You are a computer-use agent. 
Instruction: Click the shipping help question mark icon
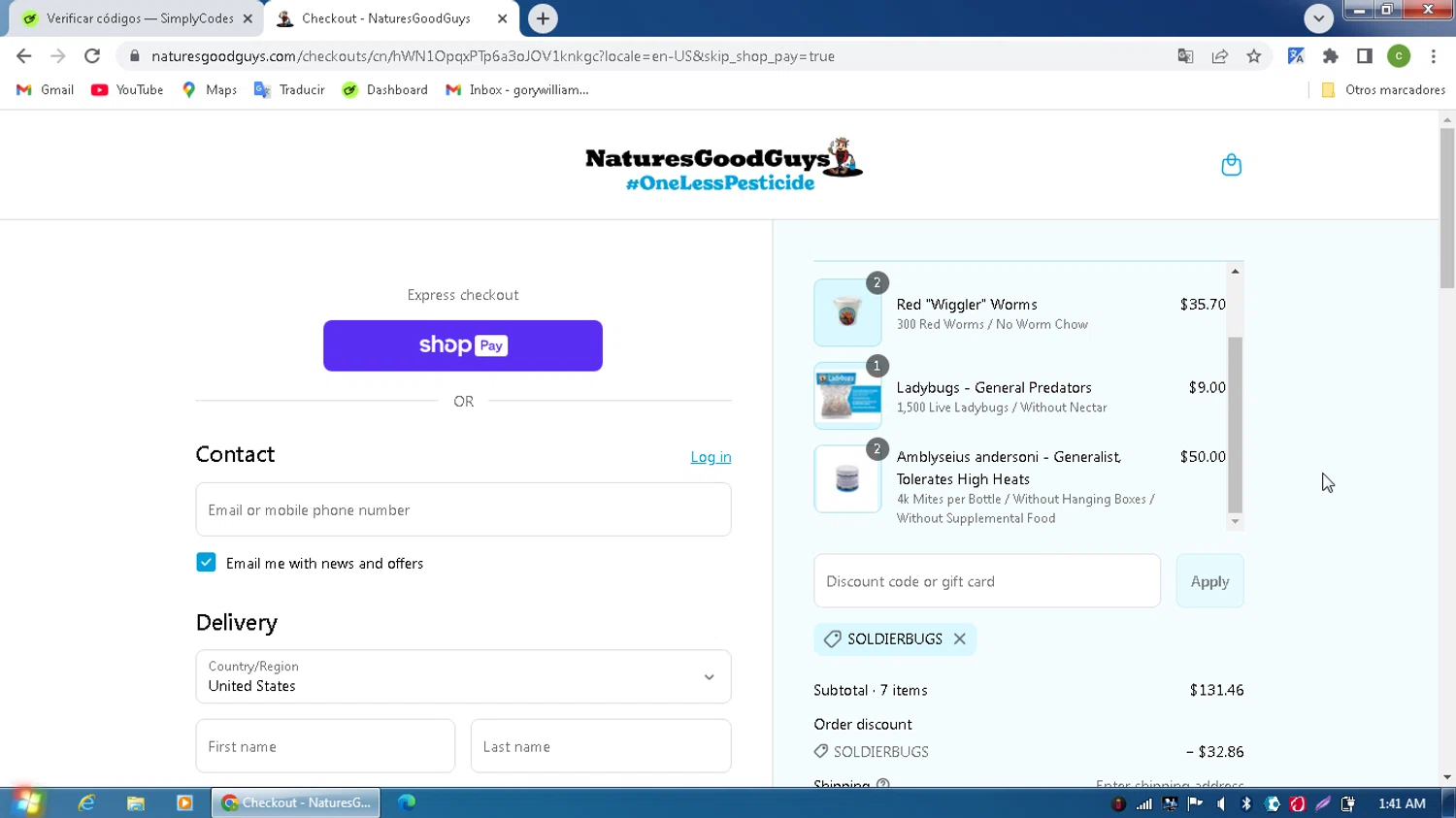pos(882,784)
